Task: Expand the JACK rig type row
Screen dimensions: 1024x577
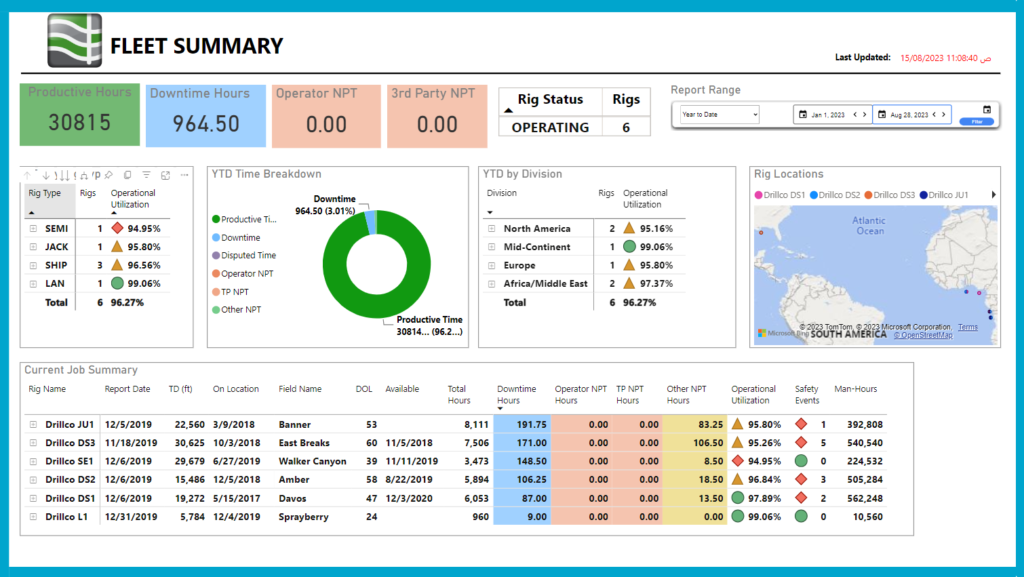Action: 33,247
